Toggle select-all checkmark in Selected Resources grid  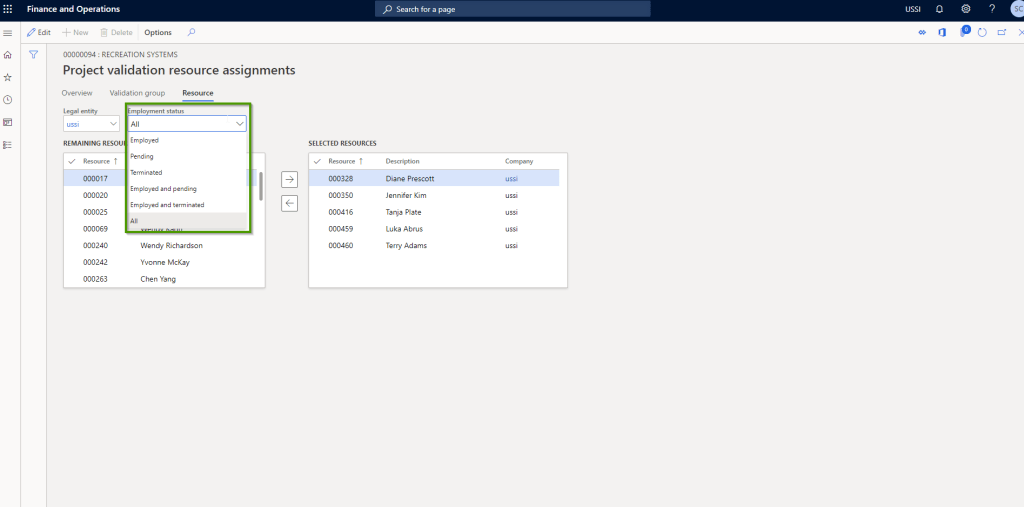[317, 161]
